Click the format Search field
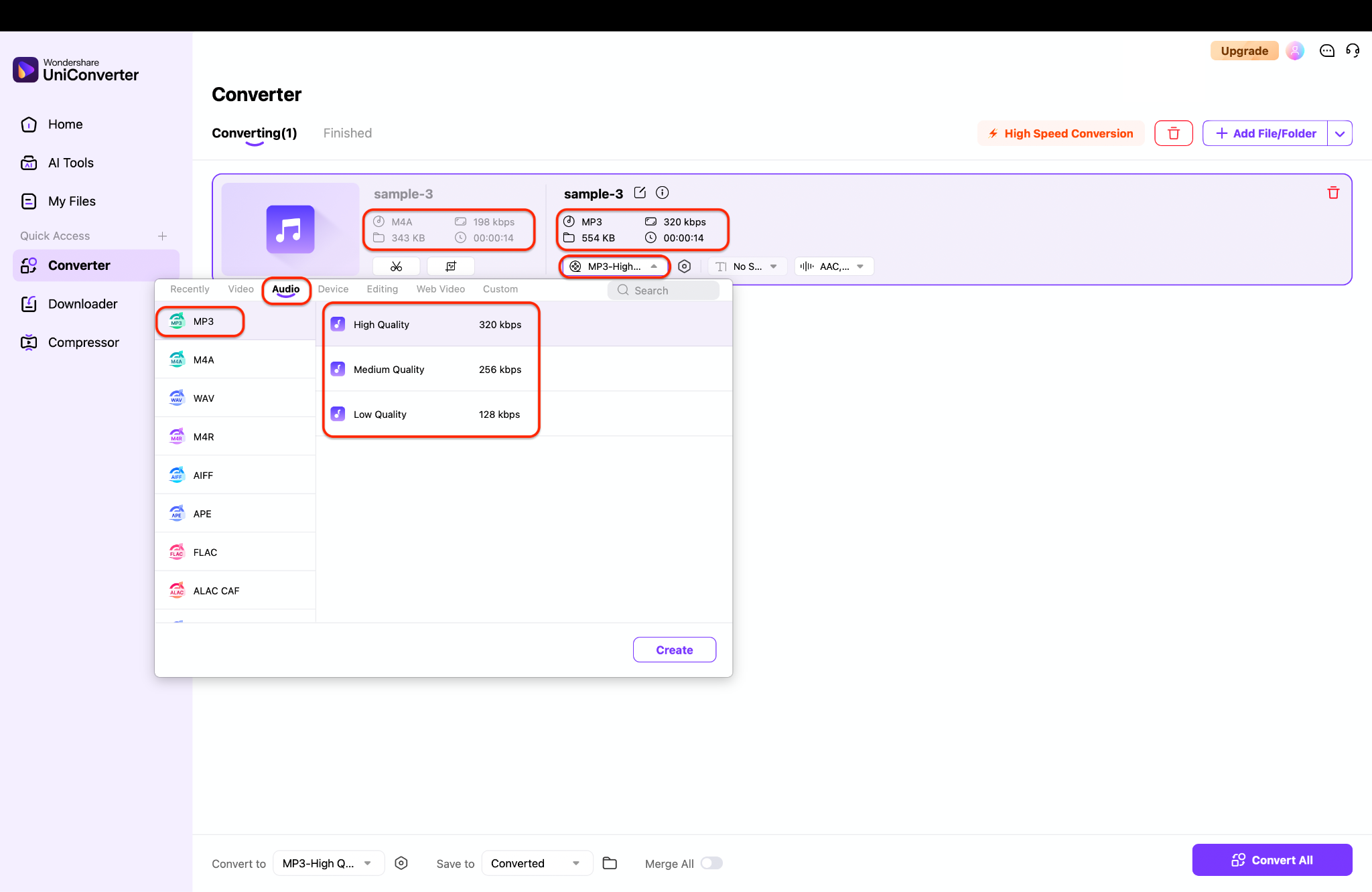The width and height of the screenshot is (1372, 892). (663, 291)
